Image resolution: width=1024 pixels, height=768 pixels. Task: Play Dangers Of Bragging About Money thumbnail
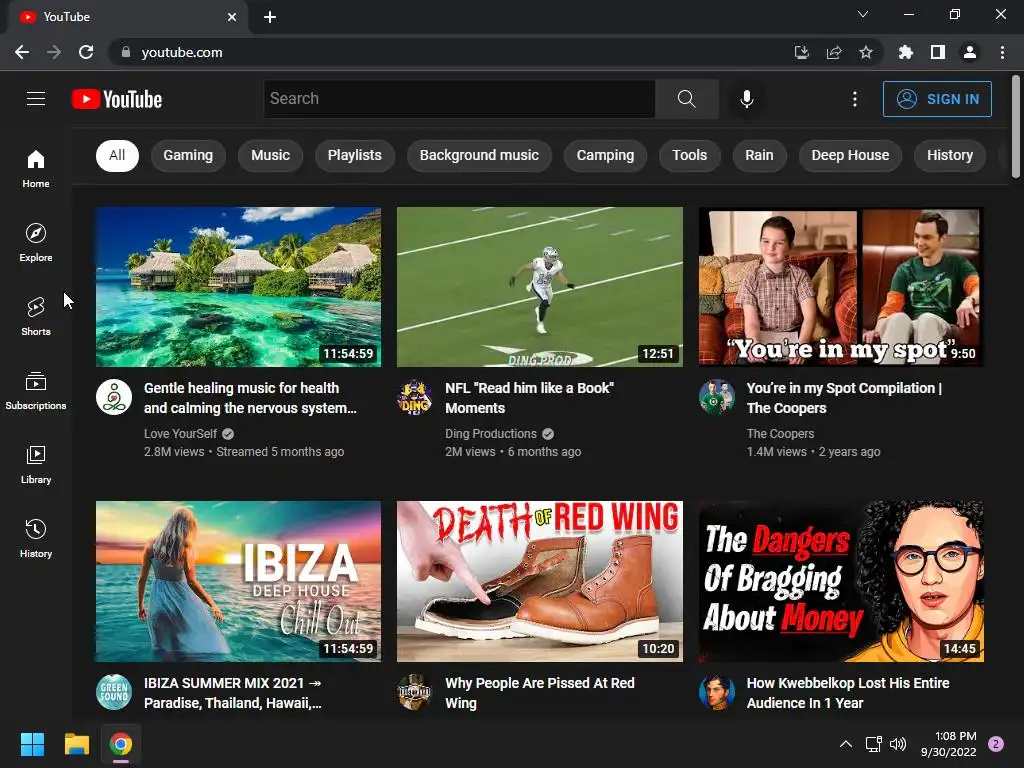[x=841, y=581]
